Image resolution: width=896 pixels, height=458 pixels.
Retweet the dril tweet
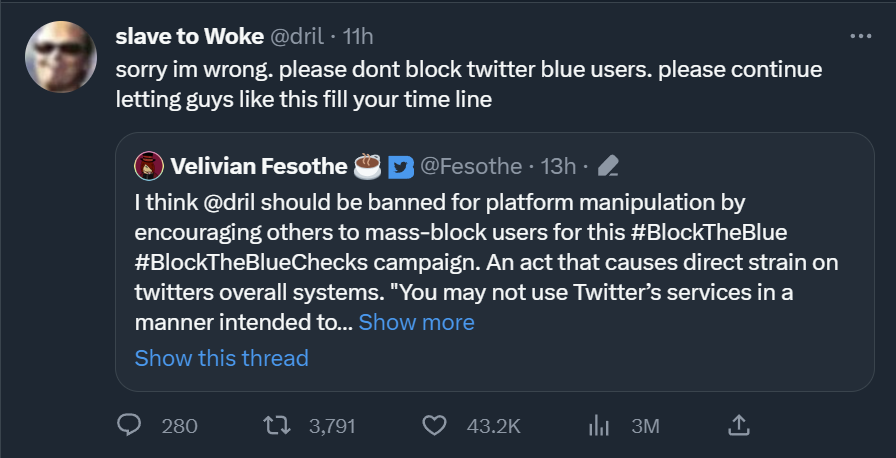pyautogui.click(x=275, y=425)
